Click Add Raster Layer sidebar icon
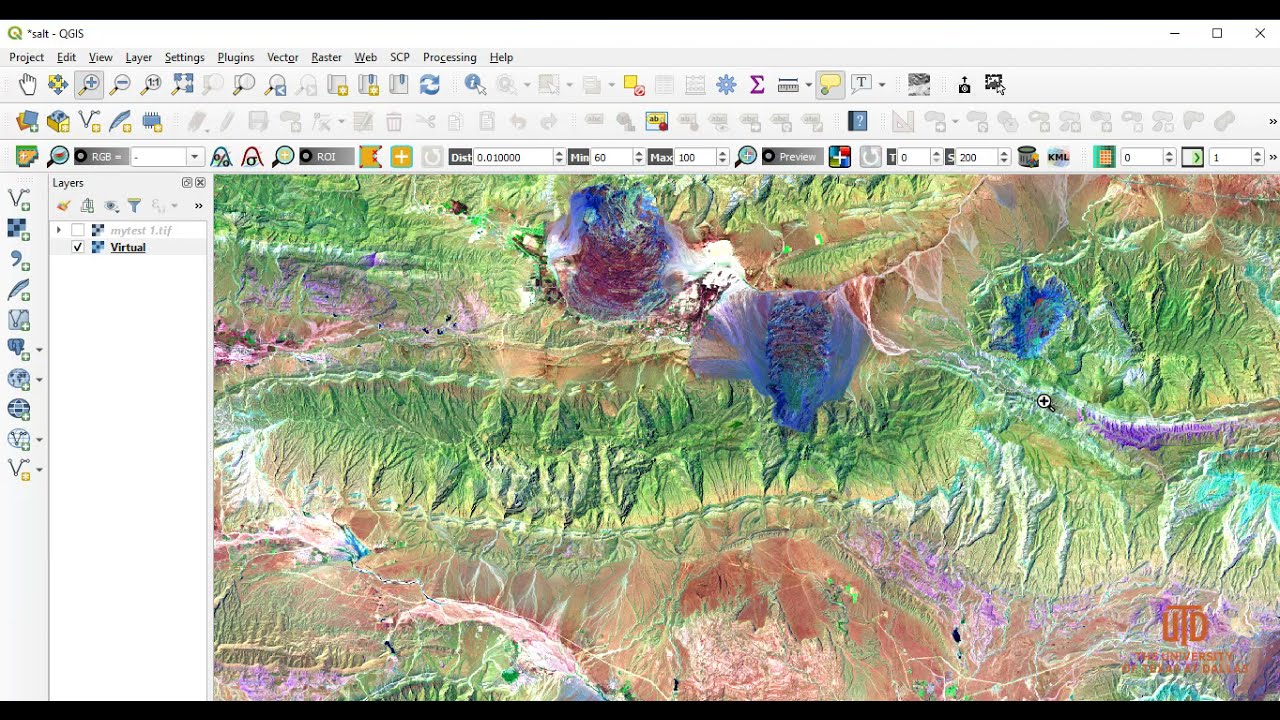The width and height of the screenshot is (1280, 720). tap(19, 230)
